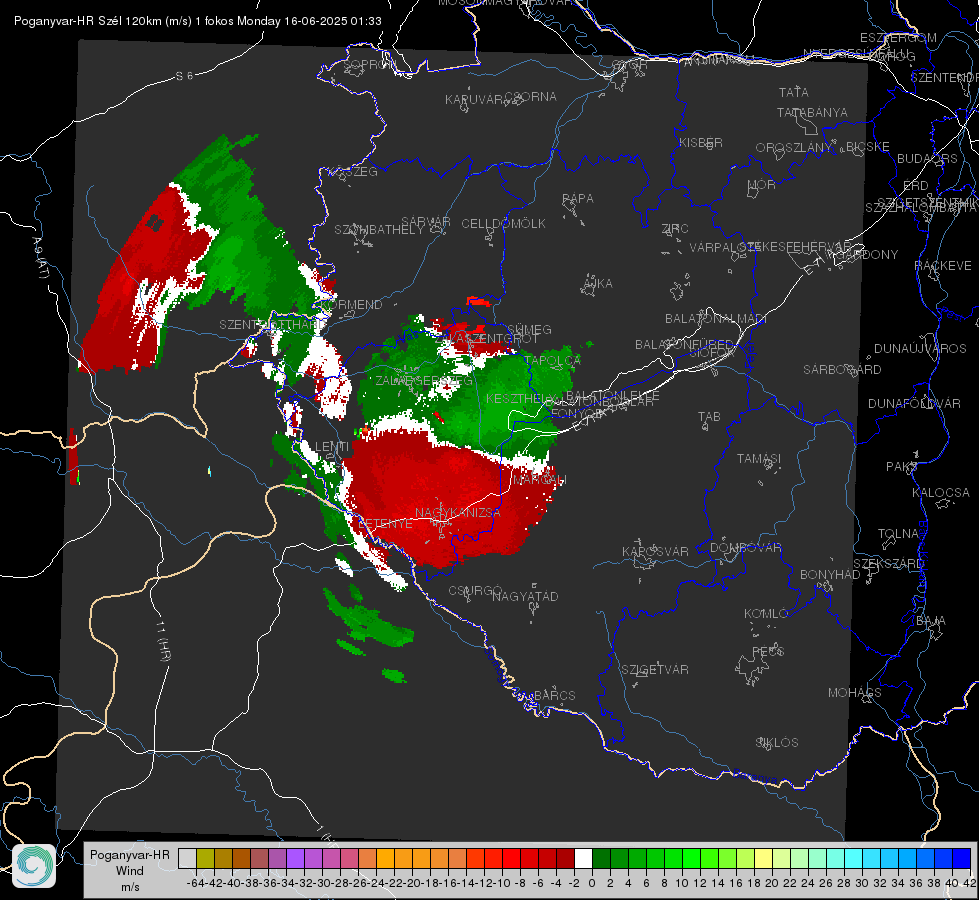Click the swirl logo icon at bottom-left
The height and width of the screenshot is (900, 979).
pos(34,866)
